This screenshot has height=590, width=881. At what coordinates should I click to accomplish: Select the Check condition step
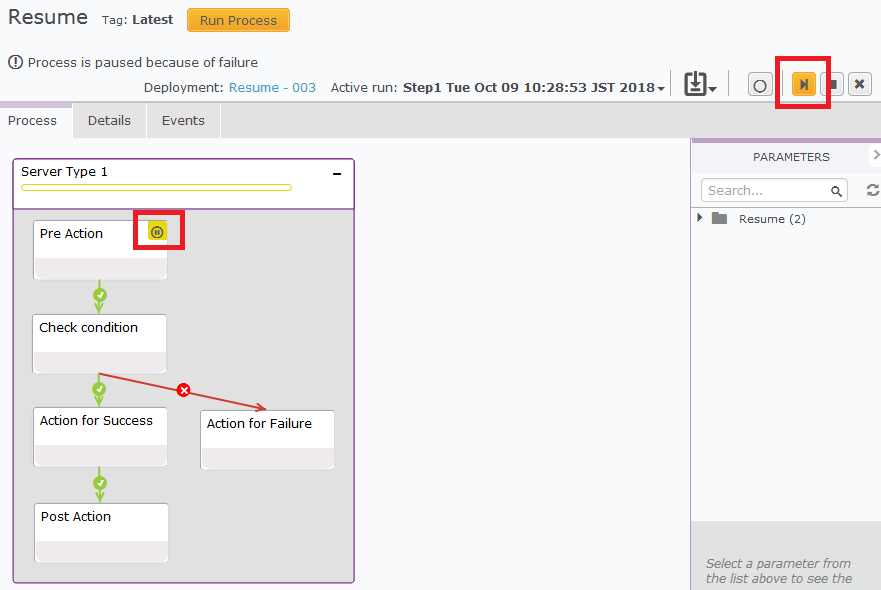click(99, 344)
